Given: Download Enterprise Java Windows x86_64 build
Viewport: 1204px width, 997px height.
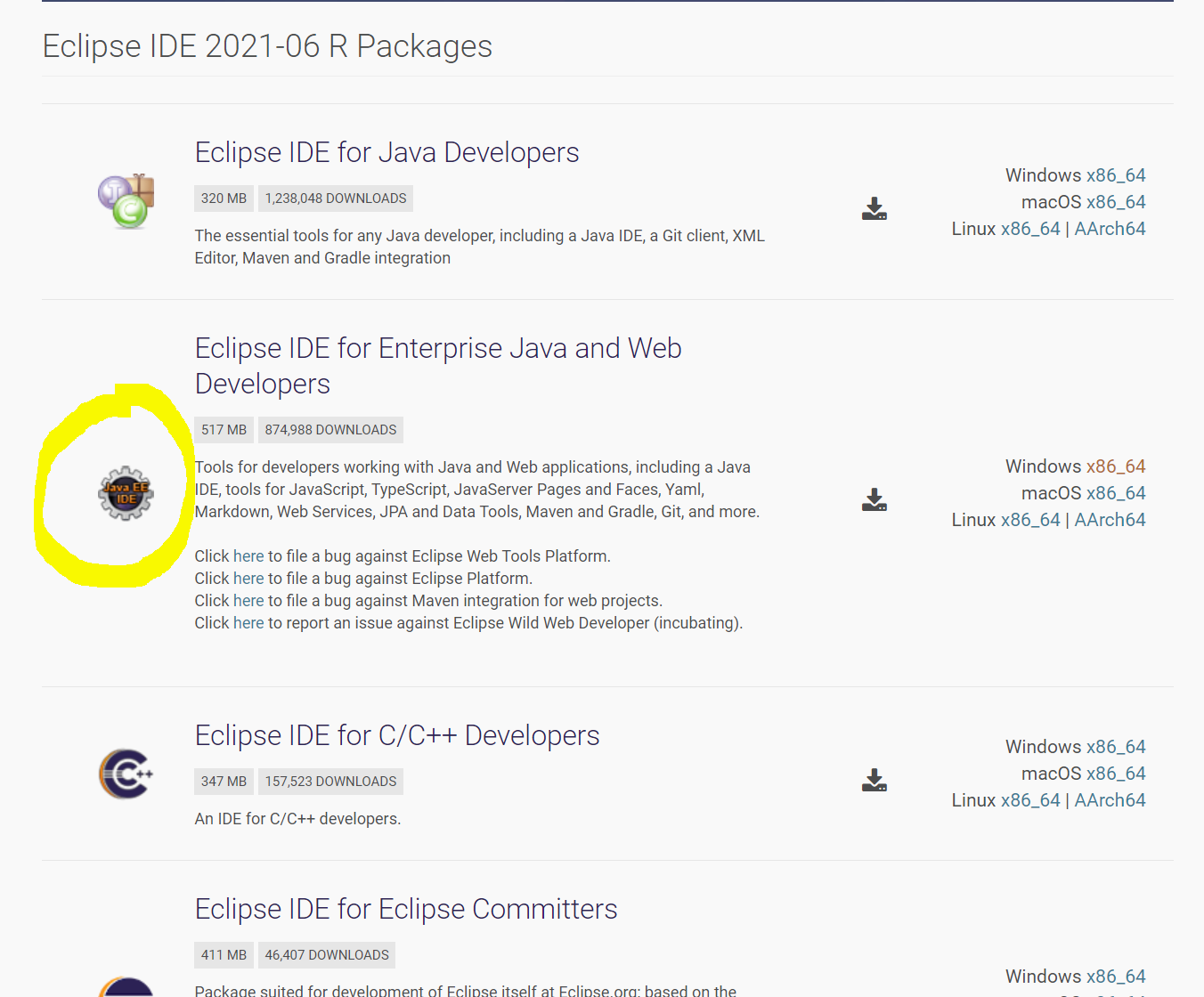Looking at the screenshot, I should [x=1116, y=466].
